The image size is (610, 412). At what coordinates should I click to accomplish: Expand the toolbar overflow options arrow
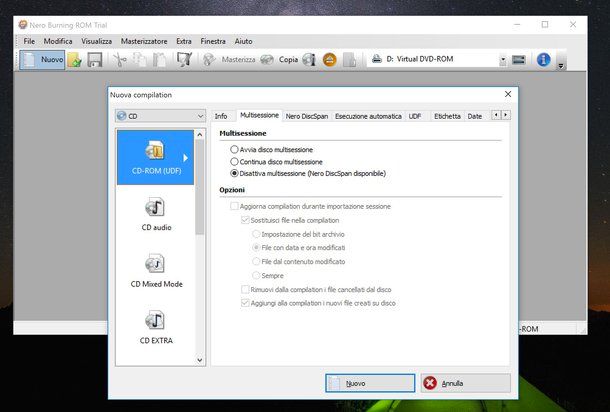tap(561, 66)
